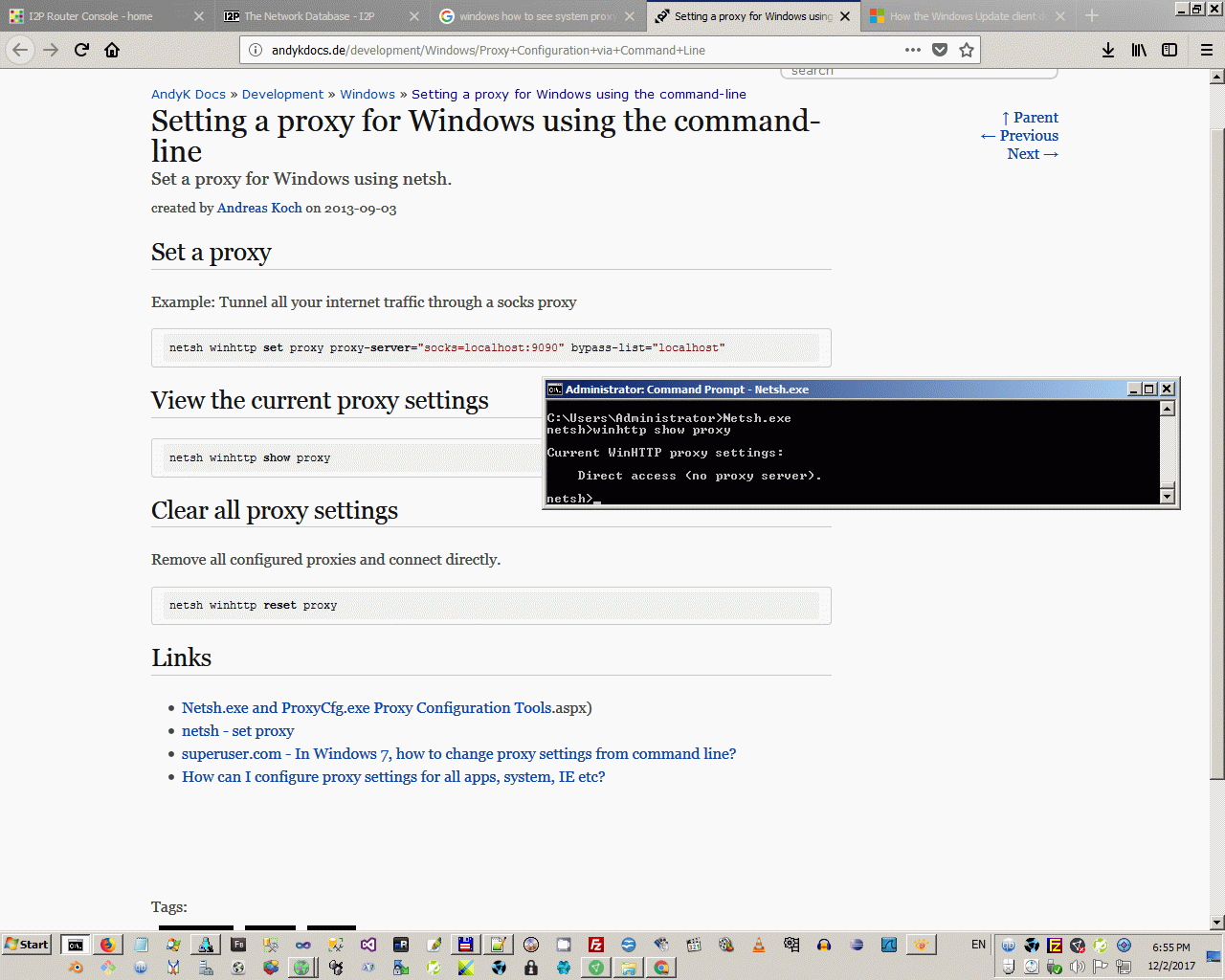Open page actions three-dot menu
The height and width of the screenshot is (980, 1225).
tap(913, 50)
